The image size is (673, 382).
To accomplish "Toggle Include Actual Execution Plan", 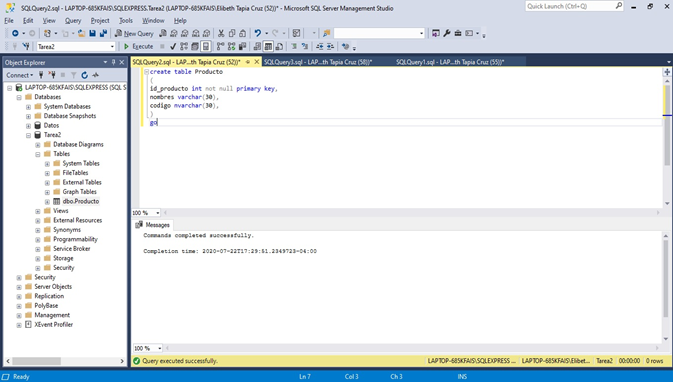I will 221,46.
